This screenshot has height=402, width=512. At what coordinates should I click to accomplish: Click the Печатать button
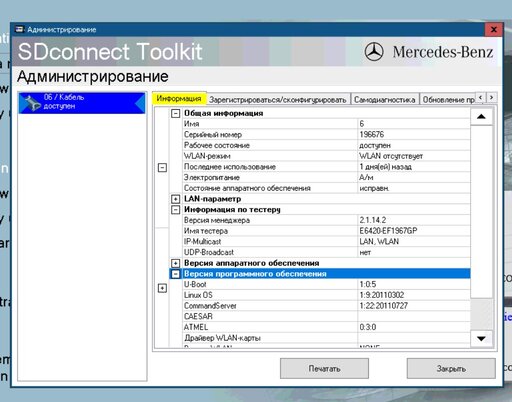[324, 369]
